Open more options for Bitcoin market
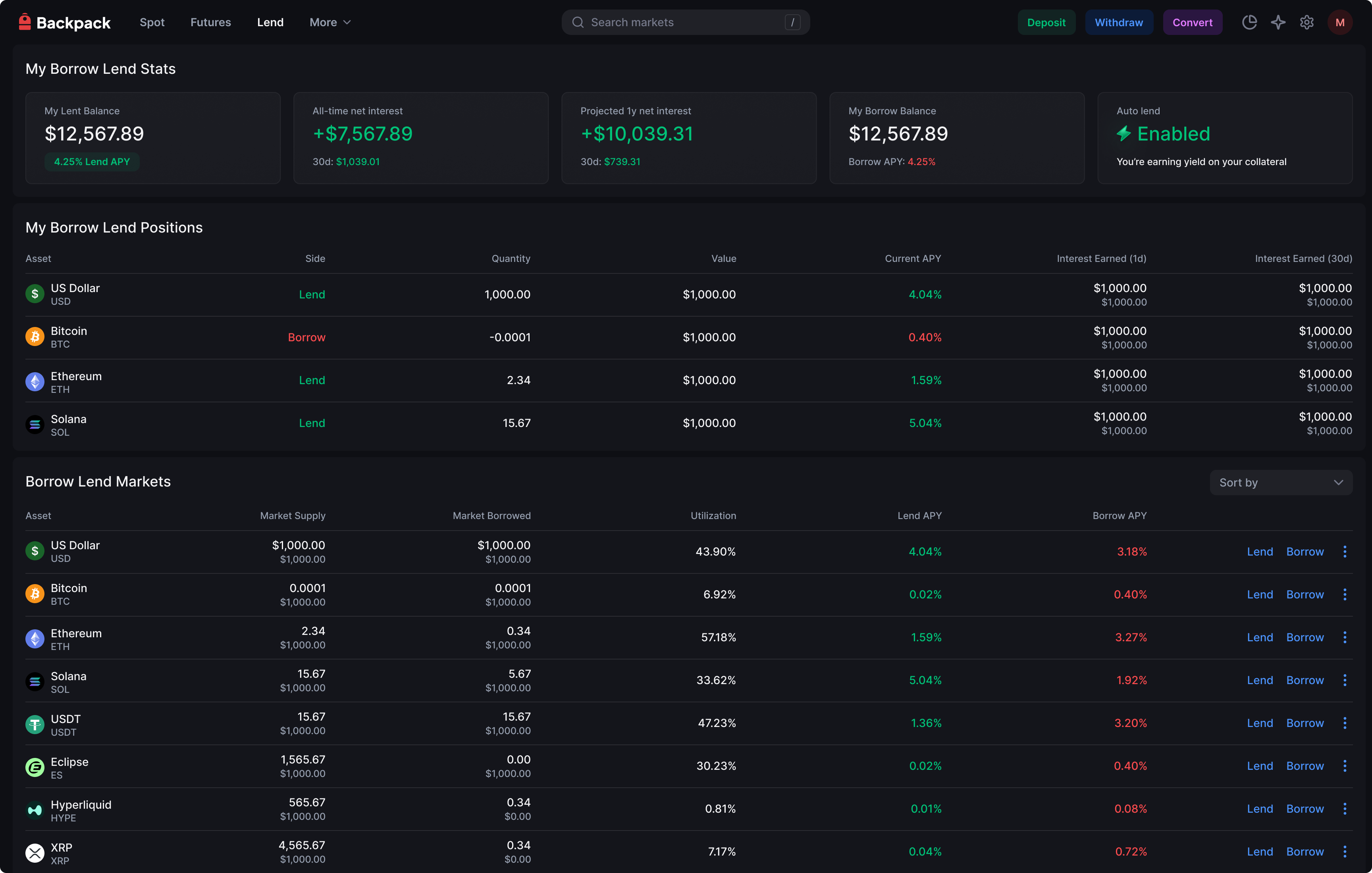 click(x=1345, y=594)
